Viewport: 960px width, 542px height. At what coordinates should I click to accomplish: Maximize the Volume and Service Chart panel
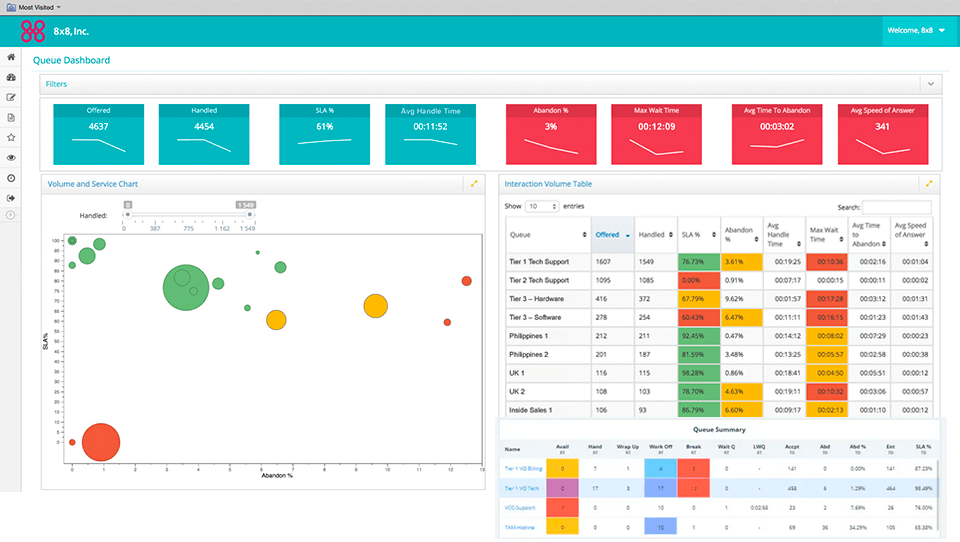pos(473,184)
